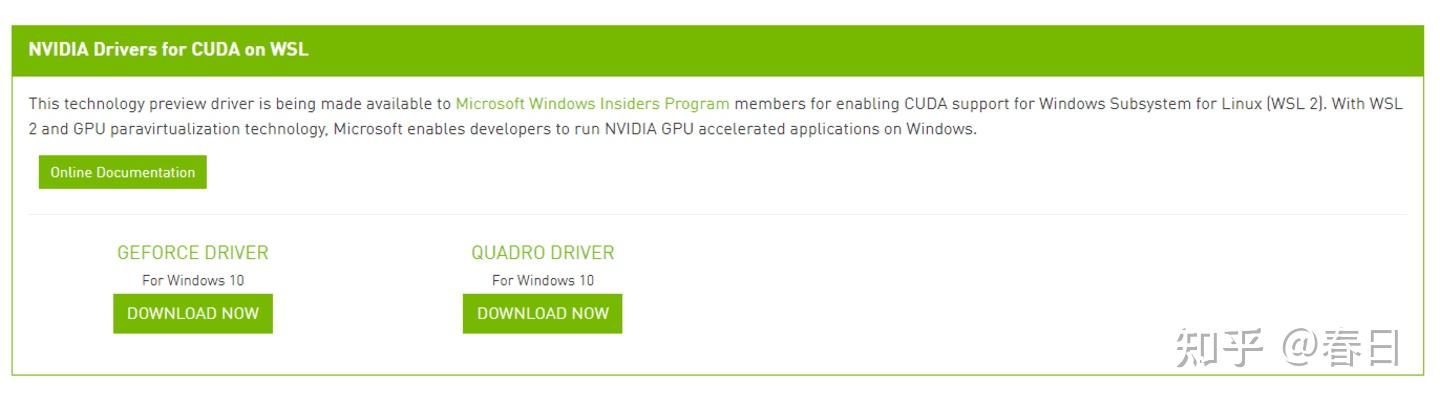Click the GEFORCE DRIVER heading

click(x=192, y=252)
